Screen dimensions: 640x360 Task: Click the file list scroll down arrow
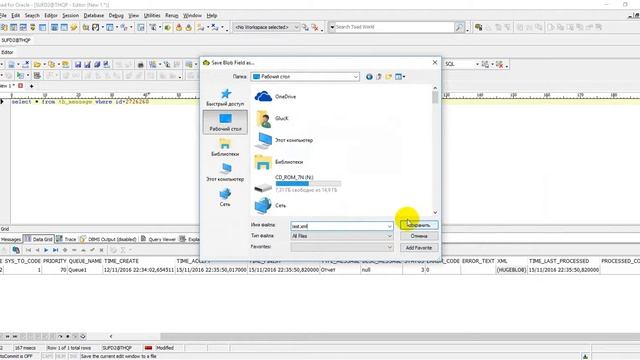435,212
